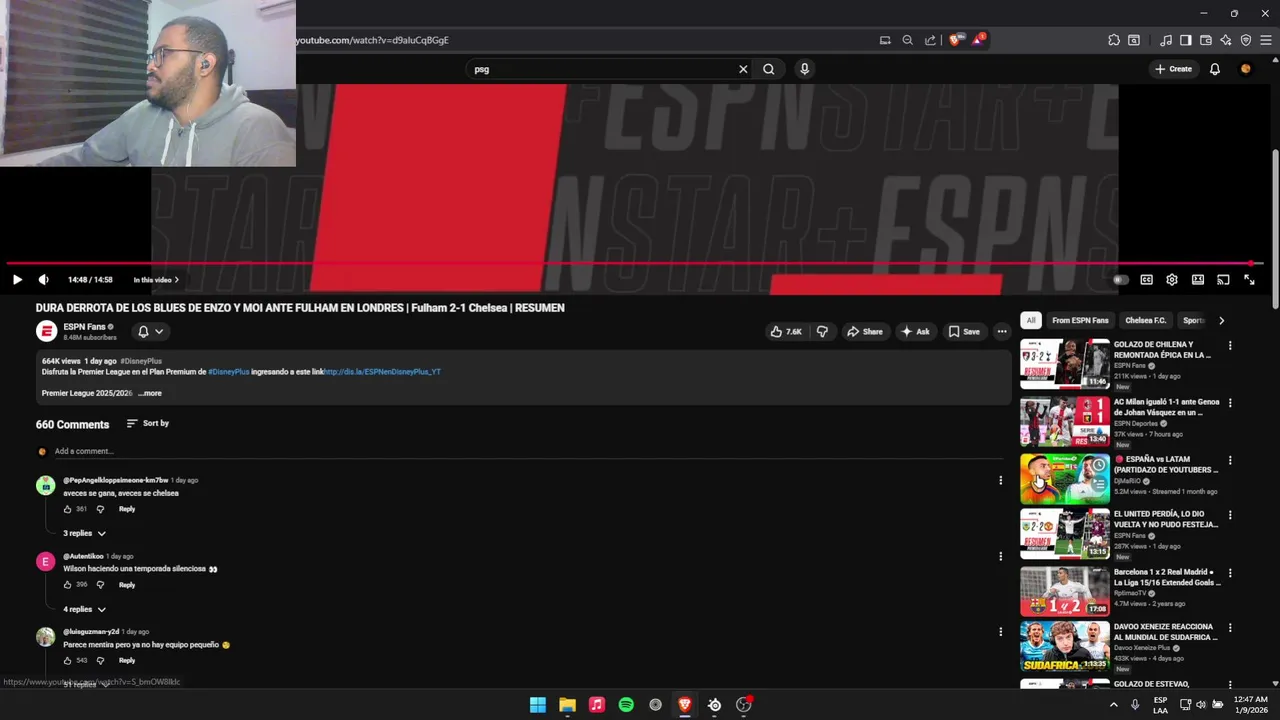Mute the video volume speaker icon

click(x=43, y=280)
